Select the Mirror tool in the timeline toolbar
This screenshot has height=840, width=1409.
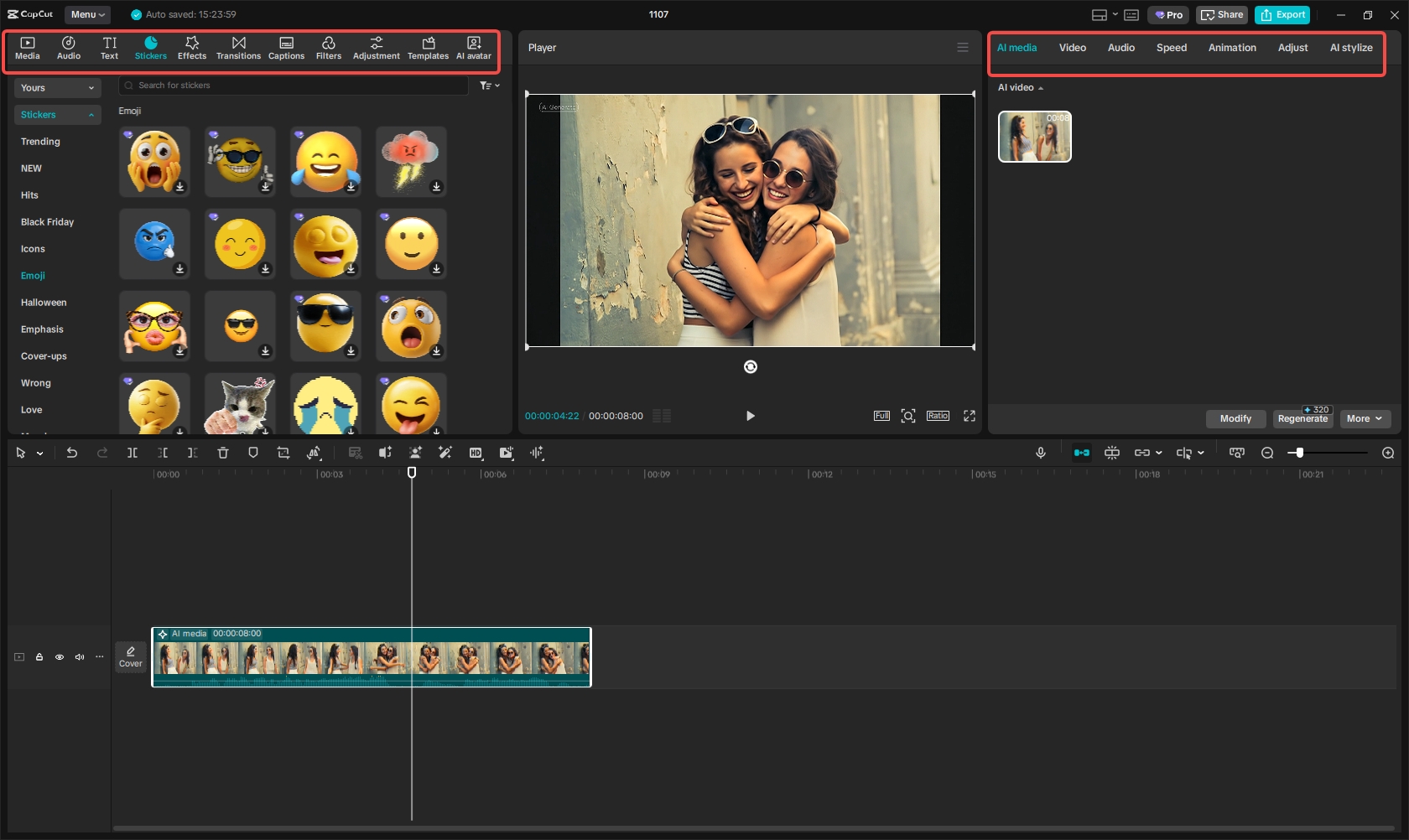[x=314, y=453]
